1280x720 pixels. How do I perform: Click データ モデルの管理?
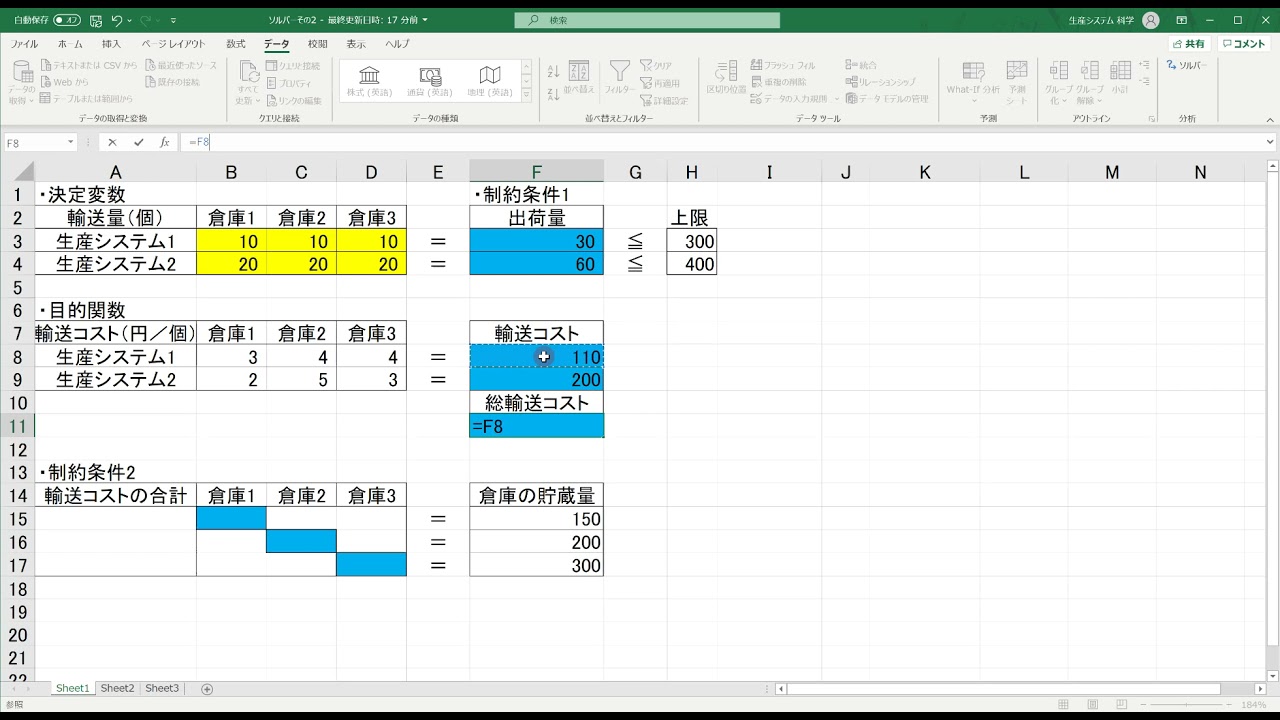(887, 99)
